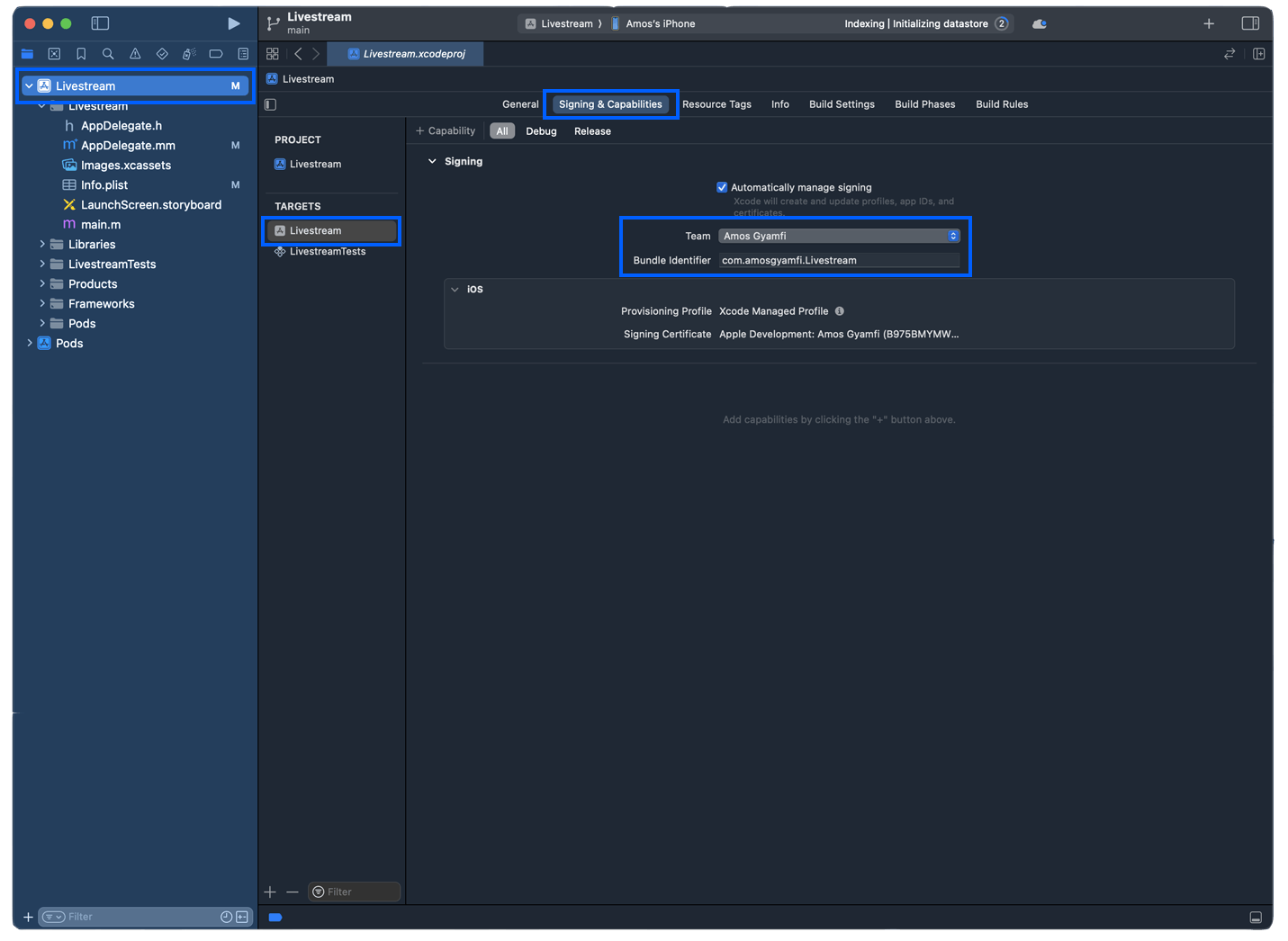Open the Resource Tags tab
This screenshot has width=1288, height=941.
pos(716,104)
